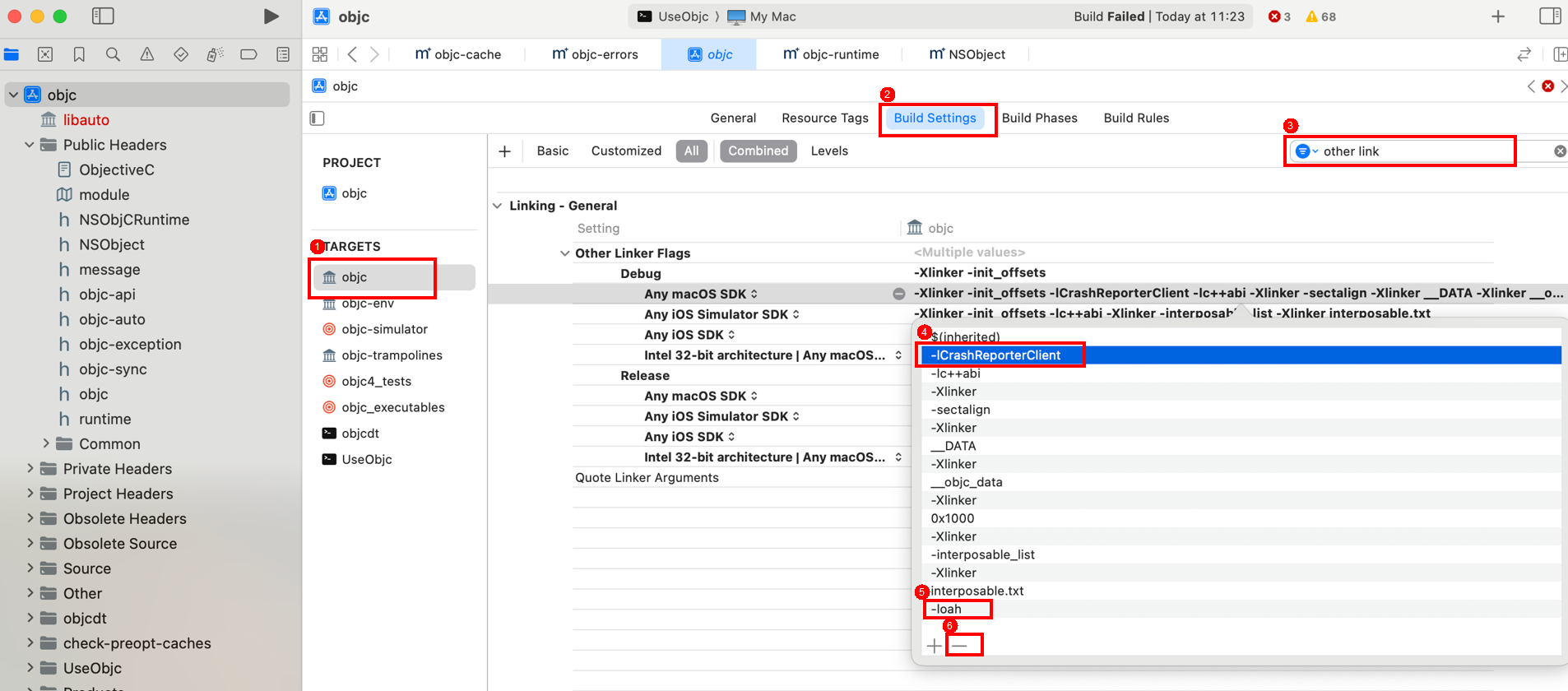Image resolution: width=1568 pixels, height=691 pixels.
Task: Open the General tab
Action: point(733,118)
